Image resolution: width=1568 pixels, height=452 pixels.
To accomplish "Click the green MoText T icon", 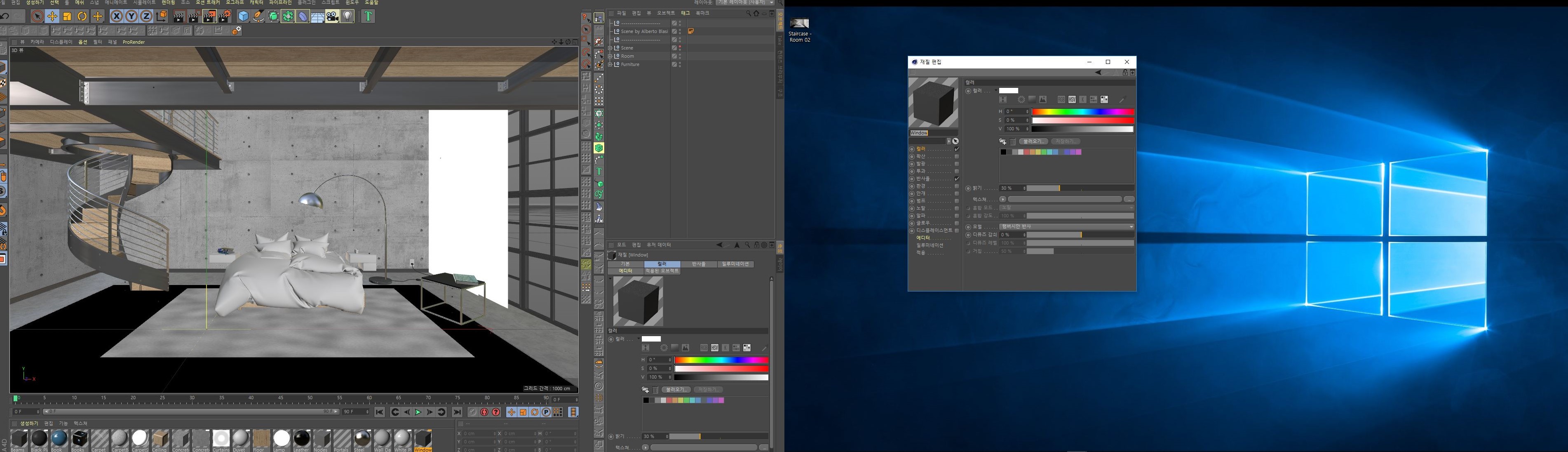I will [x=368, y=16].
